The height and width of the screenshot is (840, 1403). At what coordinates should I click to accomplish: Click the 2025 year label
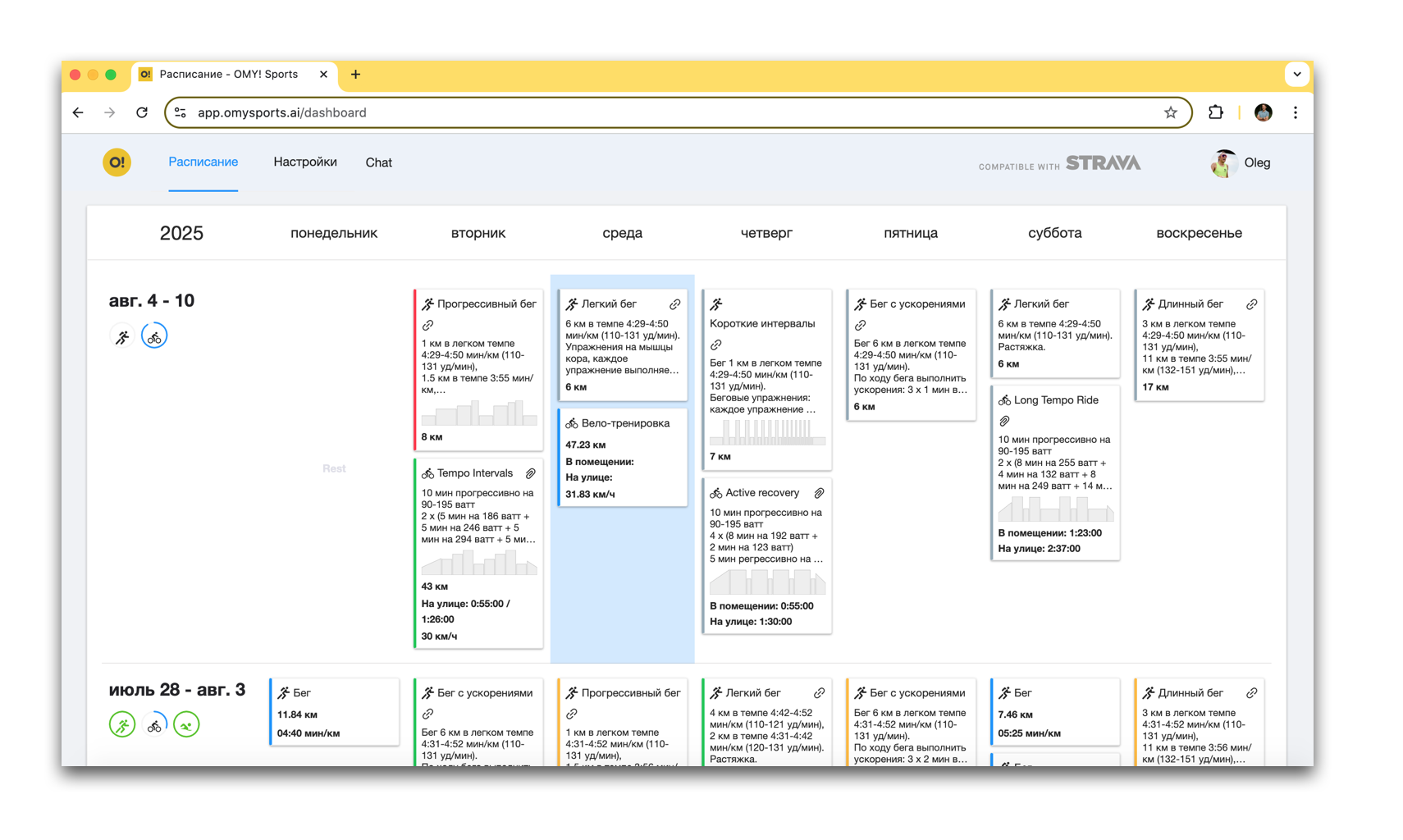pyautogui.click(x=181, y=233)
